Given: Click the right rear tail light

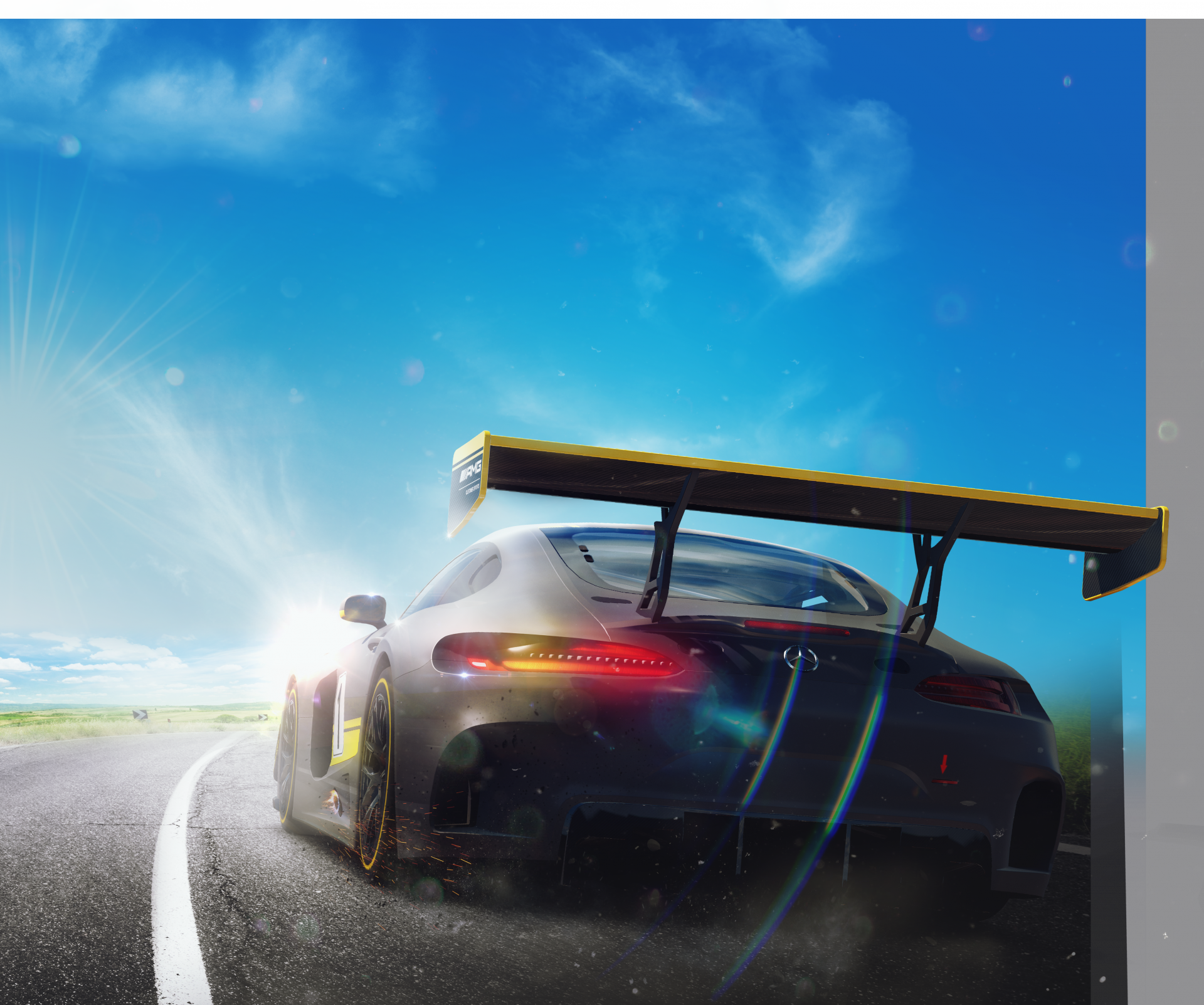Looking at the screenshot, I should coord(966,693).
